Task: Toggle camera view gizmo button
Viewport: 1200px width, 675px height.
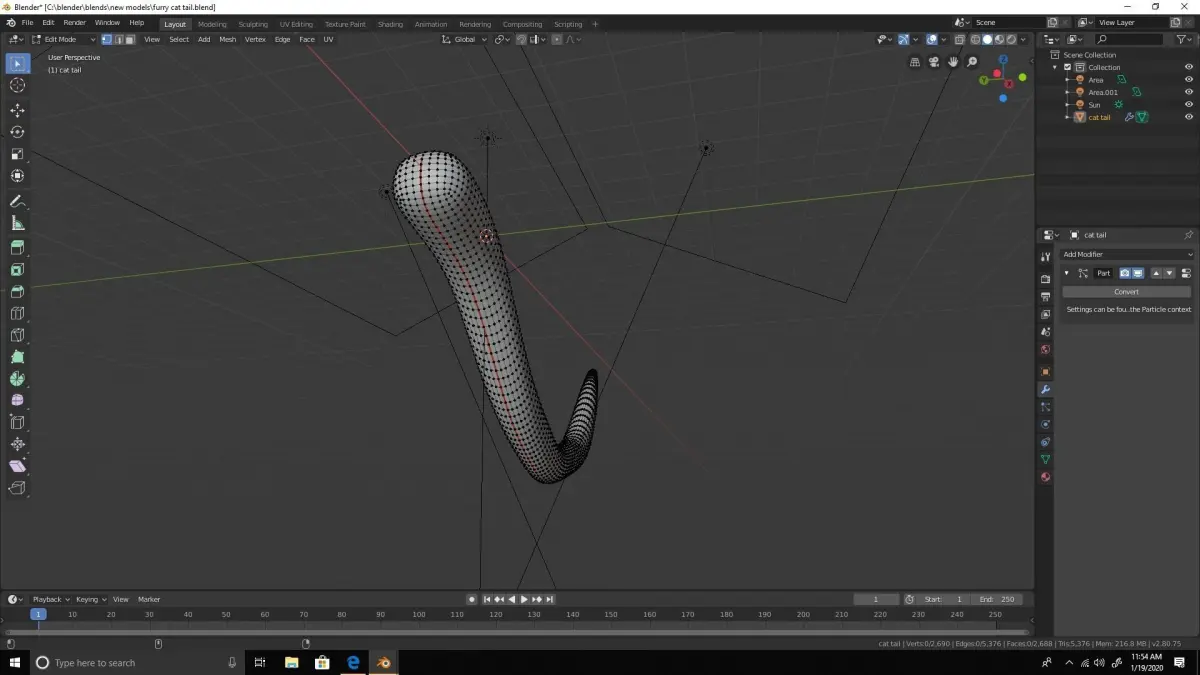Action: [934, 62]
